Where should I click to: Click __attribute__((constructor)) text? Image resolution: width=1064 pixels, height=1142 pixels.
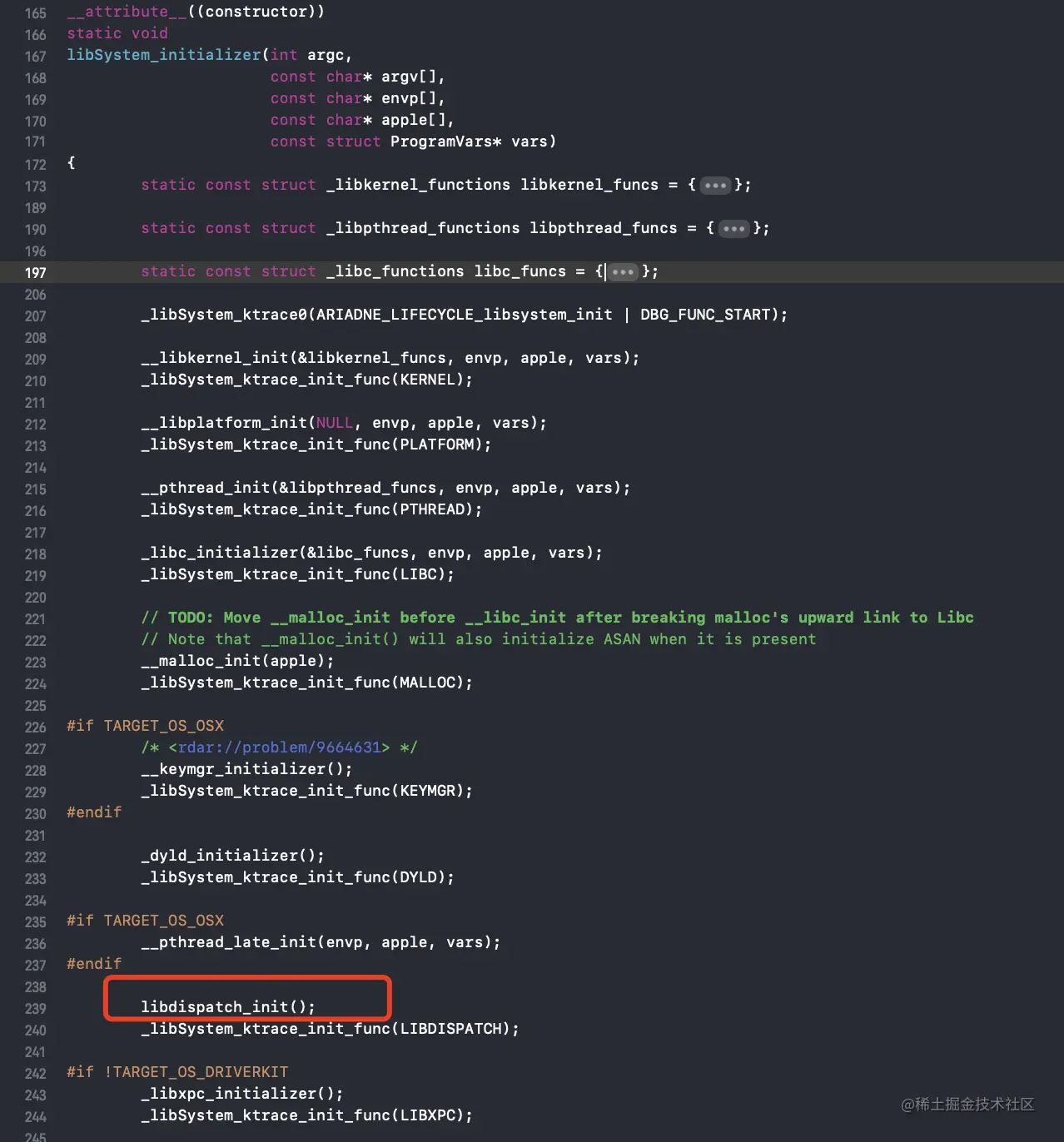click(196, 12)
